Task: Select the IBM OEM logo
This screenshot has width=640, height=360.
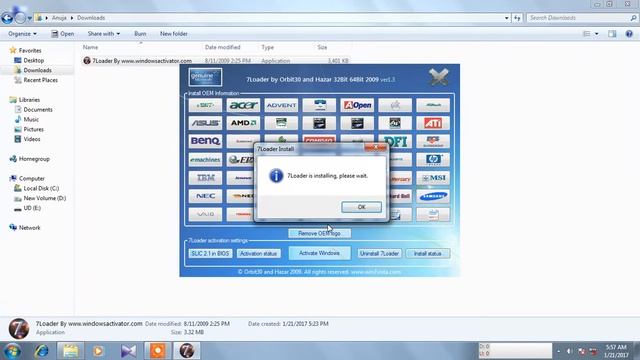Action: point(205,178)
